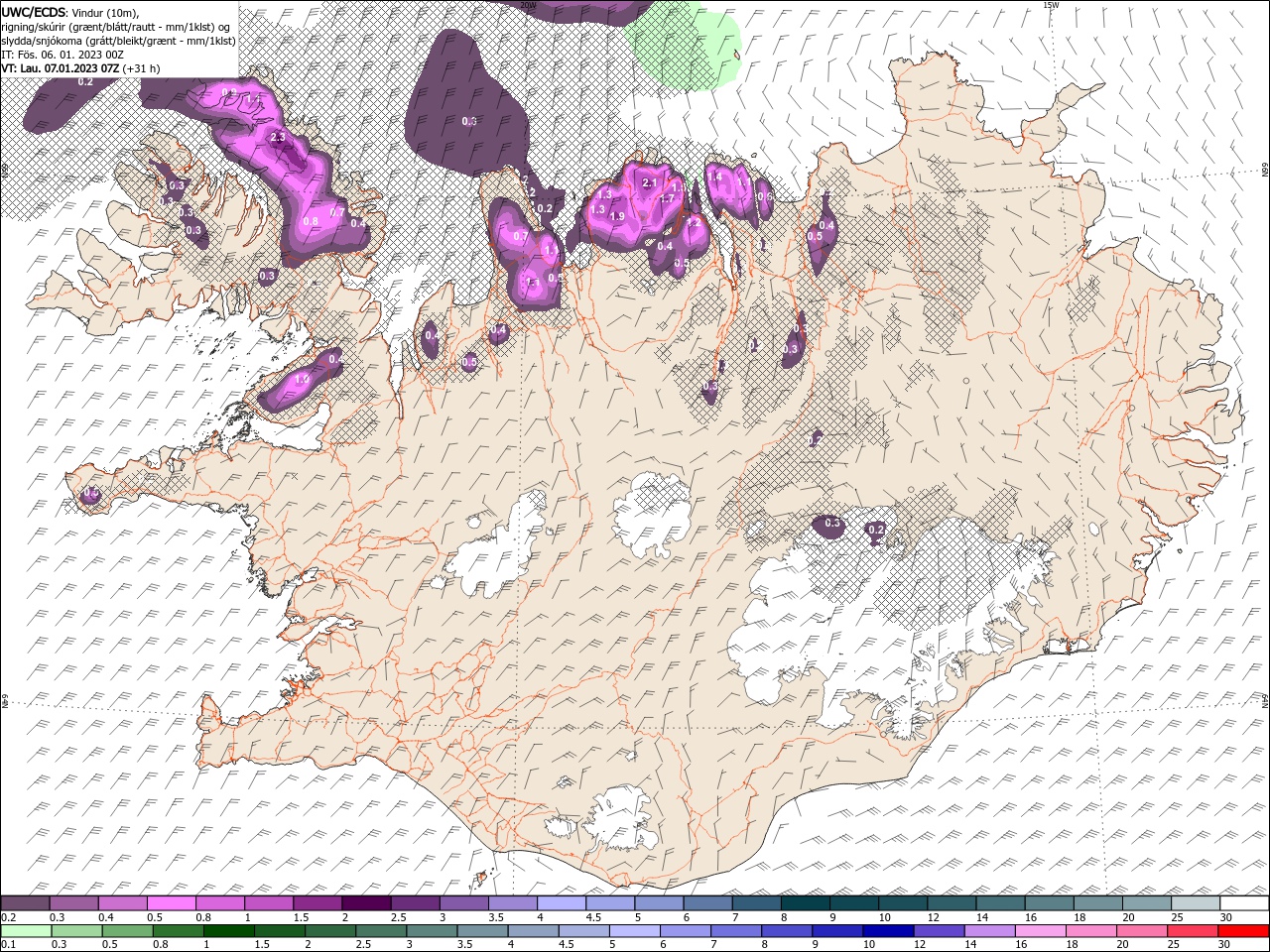Click the 2.1 precipitation value on the north coast
The image size is (1270, 952).
pyautogui.click(x=650, y=183)
